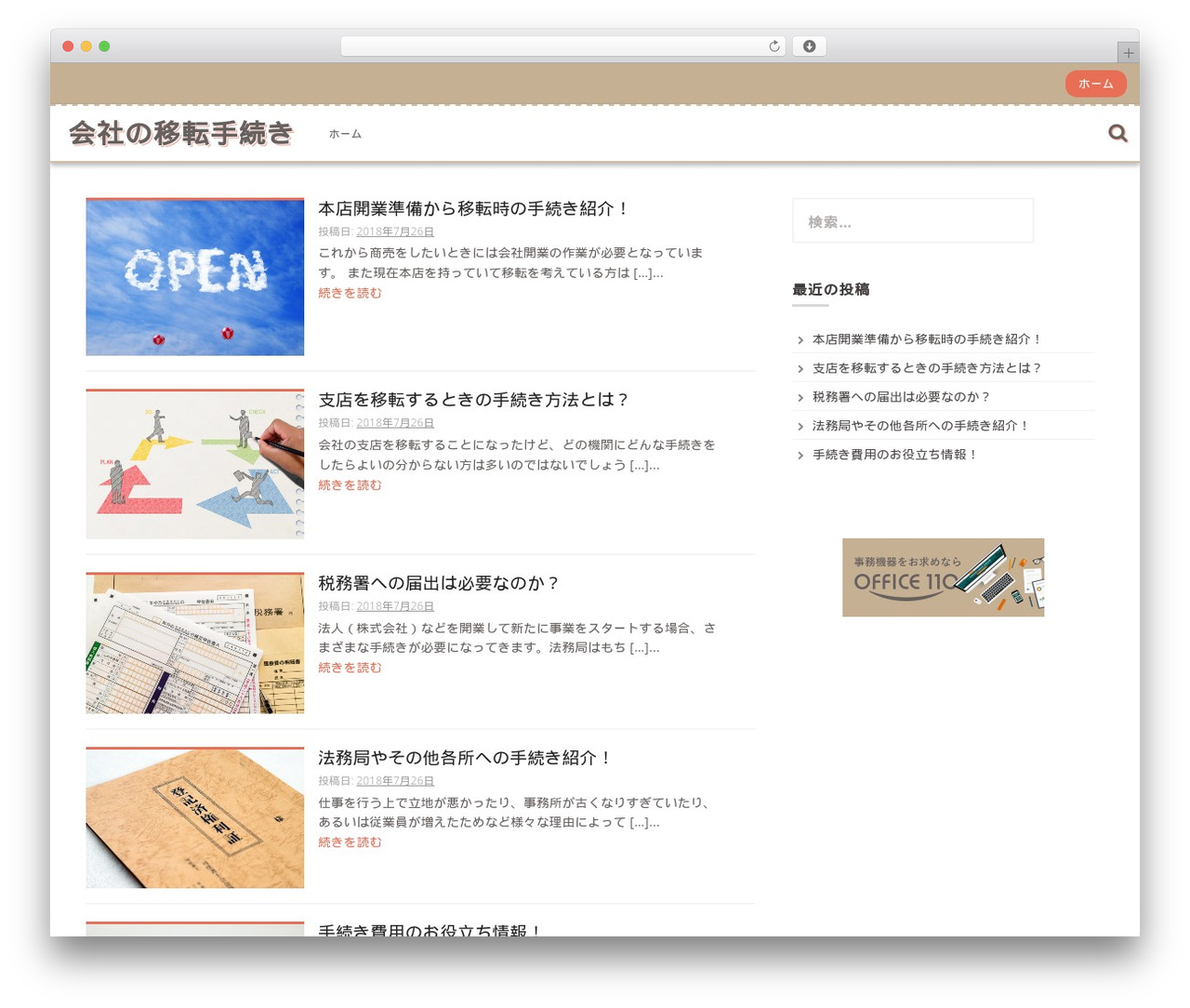Viewport: 1190px width, 1008px height.
Task: Click the 最近の投稿 widget heading
Action: pos(831,289)
